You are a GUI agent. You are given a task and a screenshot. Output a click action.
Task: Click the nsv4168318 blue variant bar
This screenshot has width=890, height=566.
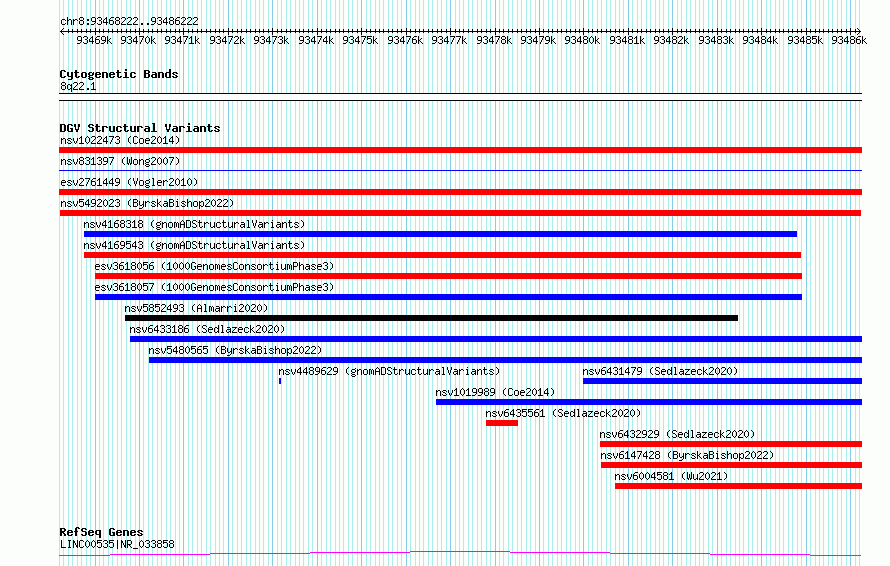440,234
